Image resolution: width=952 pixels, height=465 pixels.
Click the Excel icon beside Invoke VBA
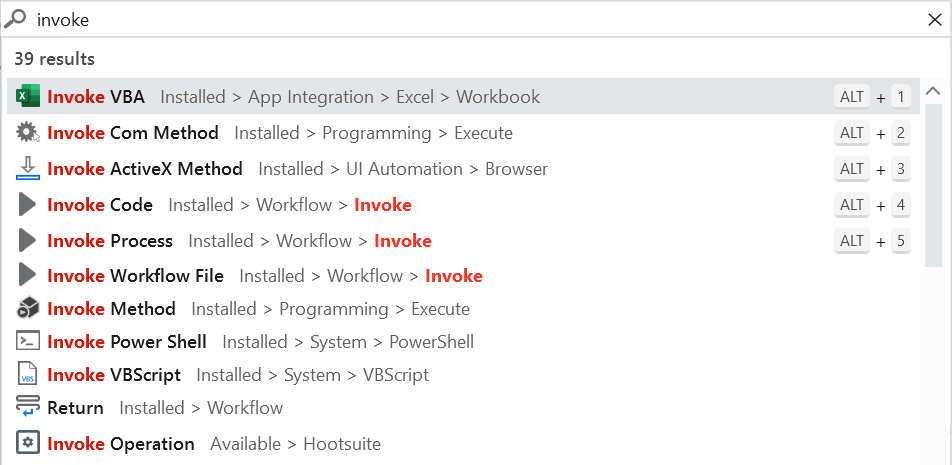pos(28,97)
